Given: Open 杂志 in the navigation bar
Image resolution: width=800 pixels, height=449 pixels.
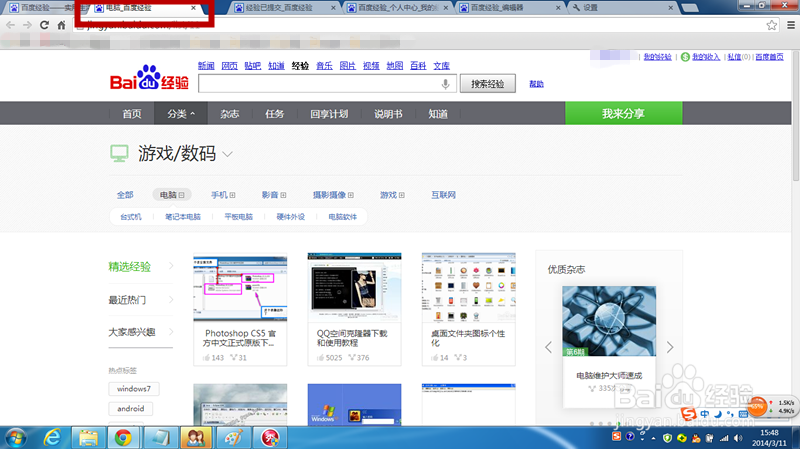Looking at the screenshot, I should tap(230, 113).
